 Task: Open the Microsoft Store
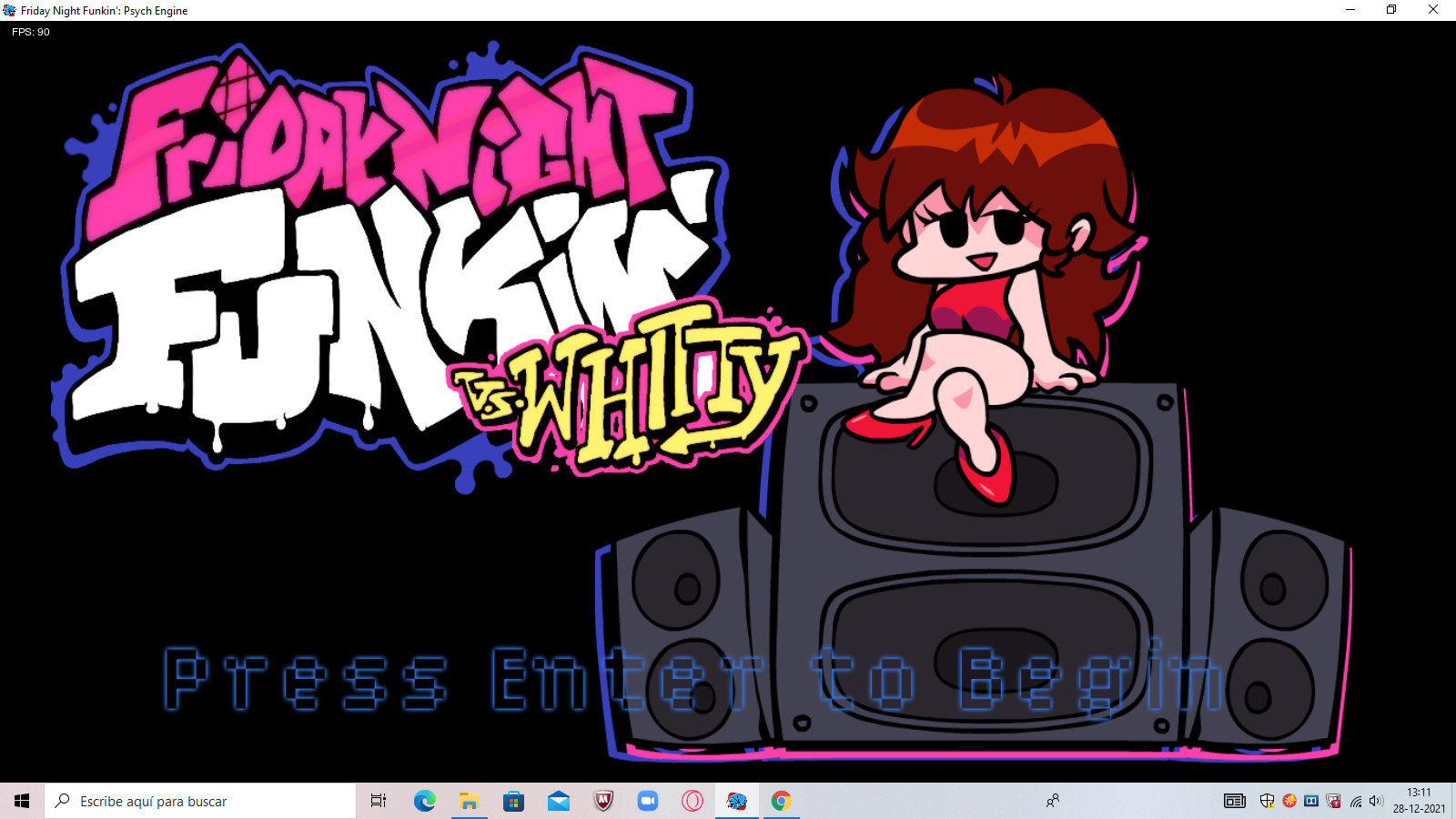point(513,802)
